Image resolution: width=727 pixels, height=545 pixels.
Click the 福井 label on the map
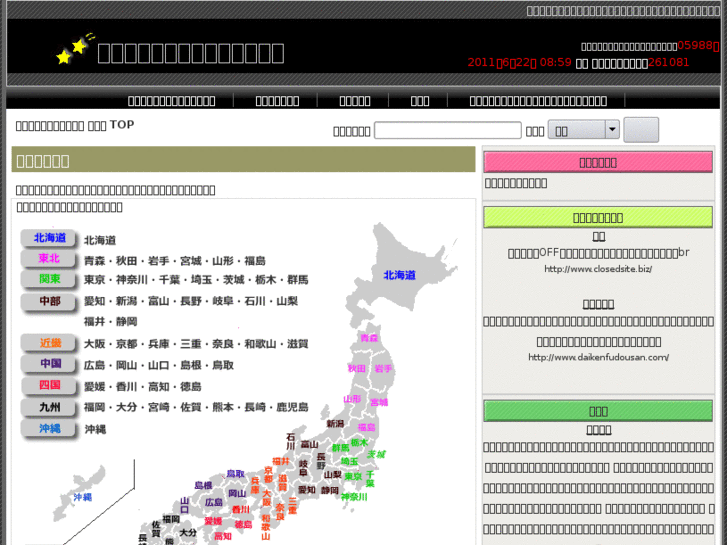(x=281, y=461)
